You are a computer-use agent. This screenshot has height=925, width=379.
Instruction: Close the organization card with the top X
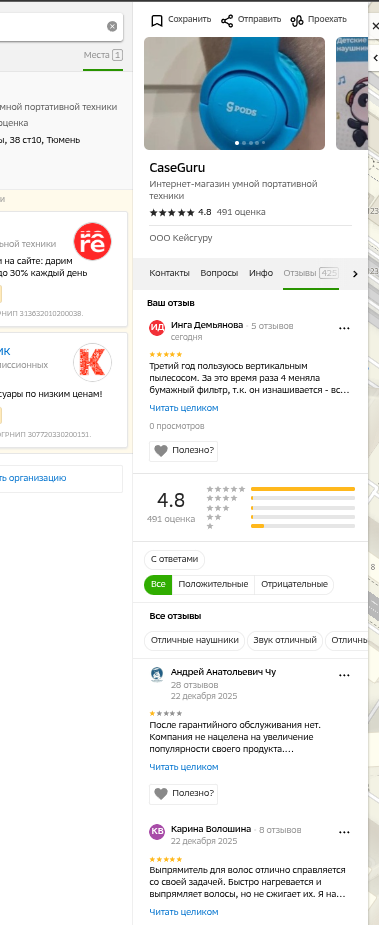[x=374, y=27]
